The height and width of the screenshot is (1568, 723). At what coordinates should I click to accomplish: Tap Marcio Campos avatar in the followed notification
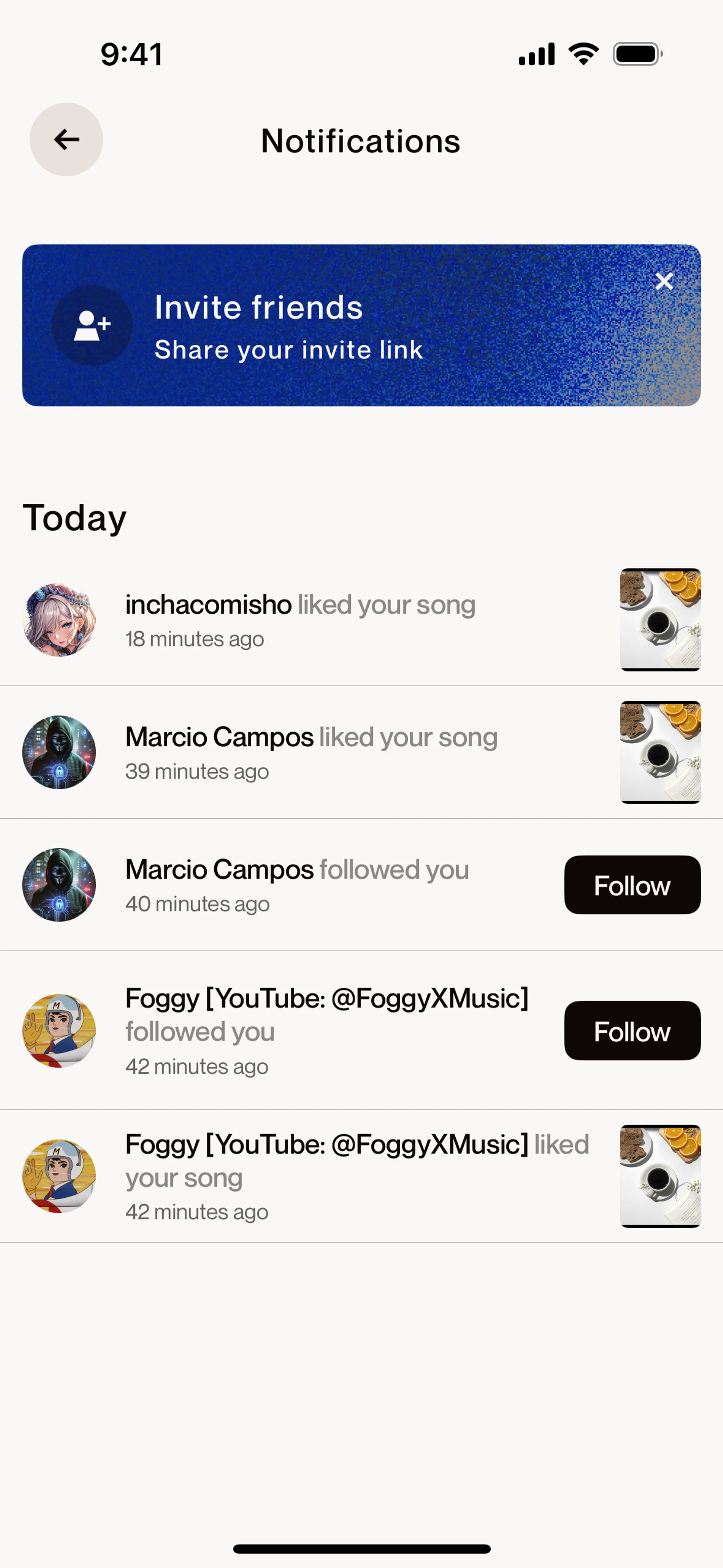(59, 885)
